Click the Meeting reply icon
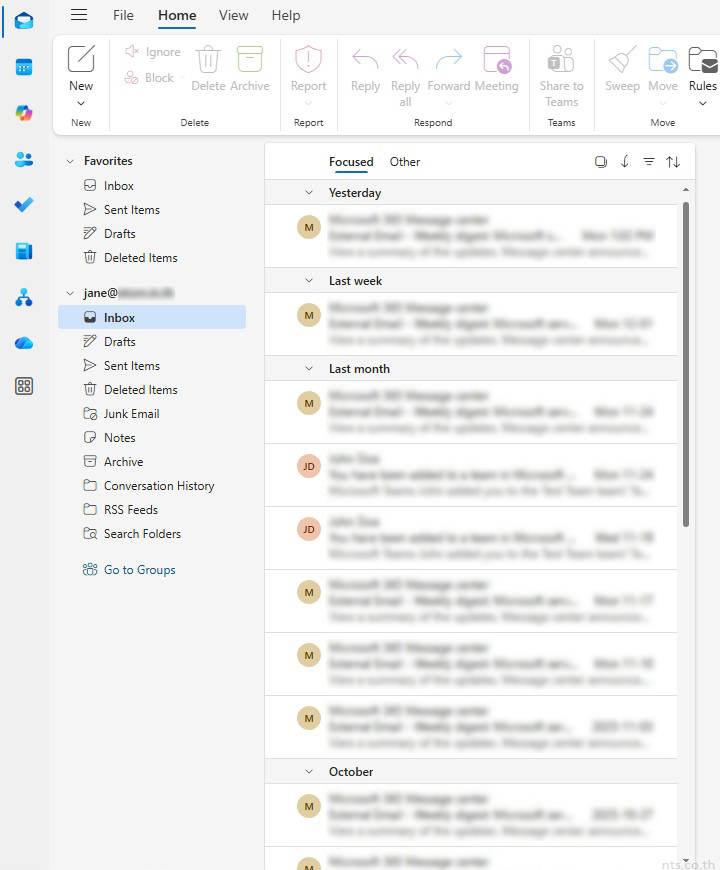 pos(496,59)
